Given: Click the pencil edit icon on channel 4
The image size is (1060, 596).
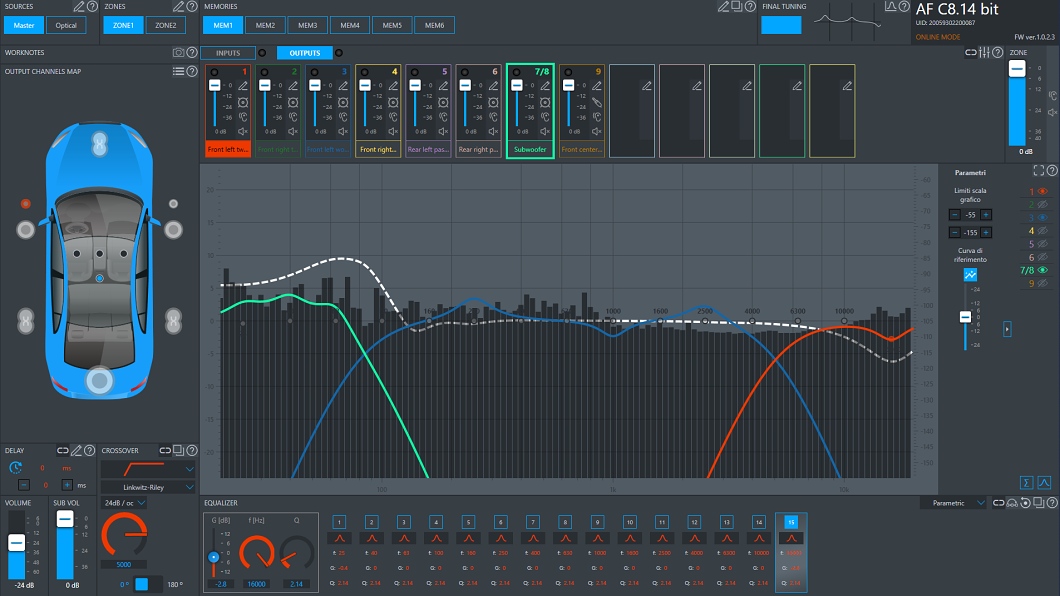Looking at the screenshot, I should coord(394,86).
